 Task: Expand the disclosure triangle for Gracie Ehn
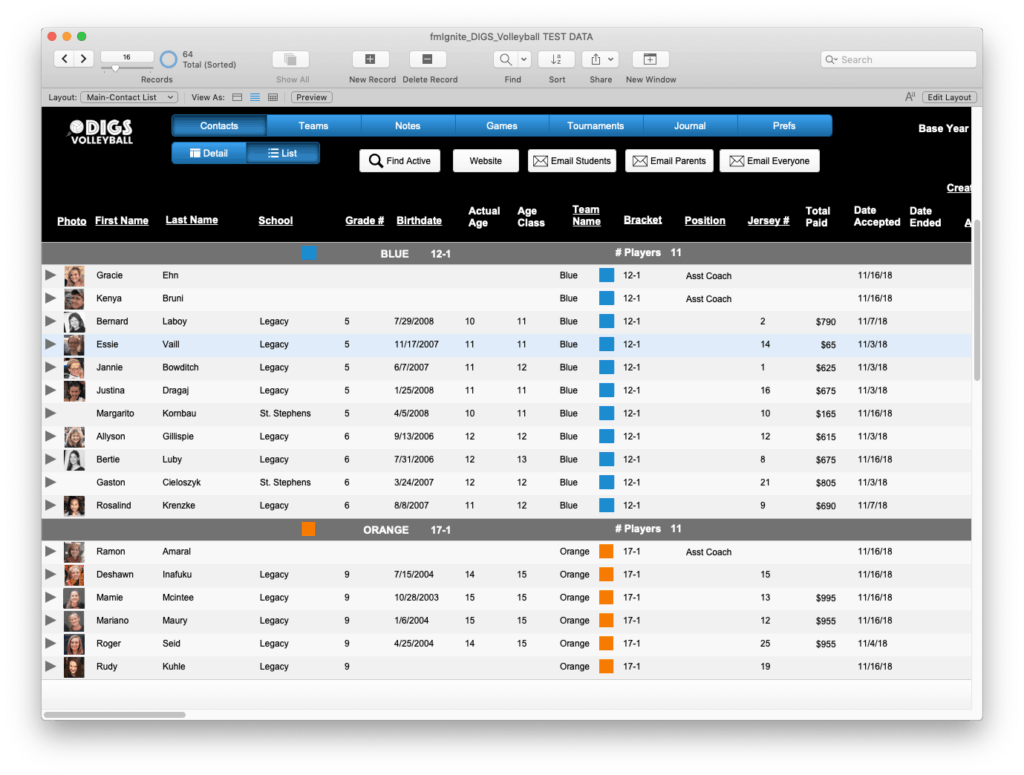51,275
